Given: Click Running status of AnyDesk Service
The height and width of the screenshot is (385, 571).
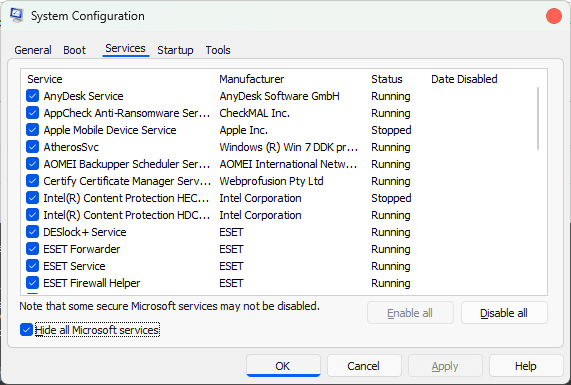Looking at the screenshot, I should pos(391,96).
